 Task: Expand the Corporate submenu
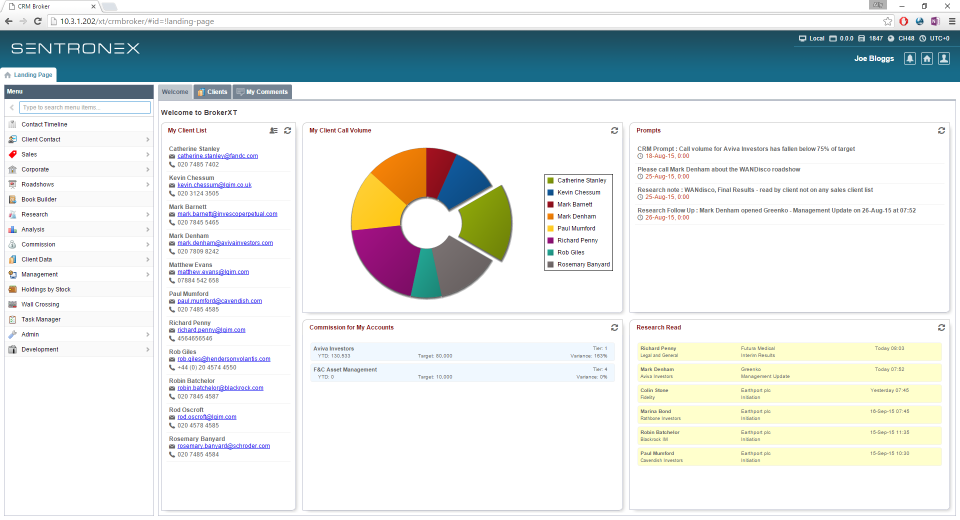click(148, 170)
